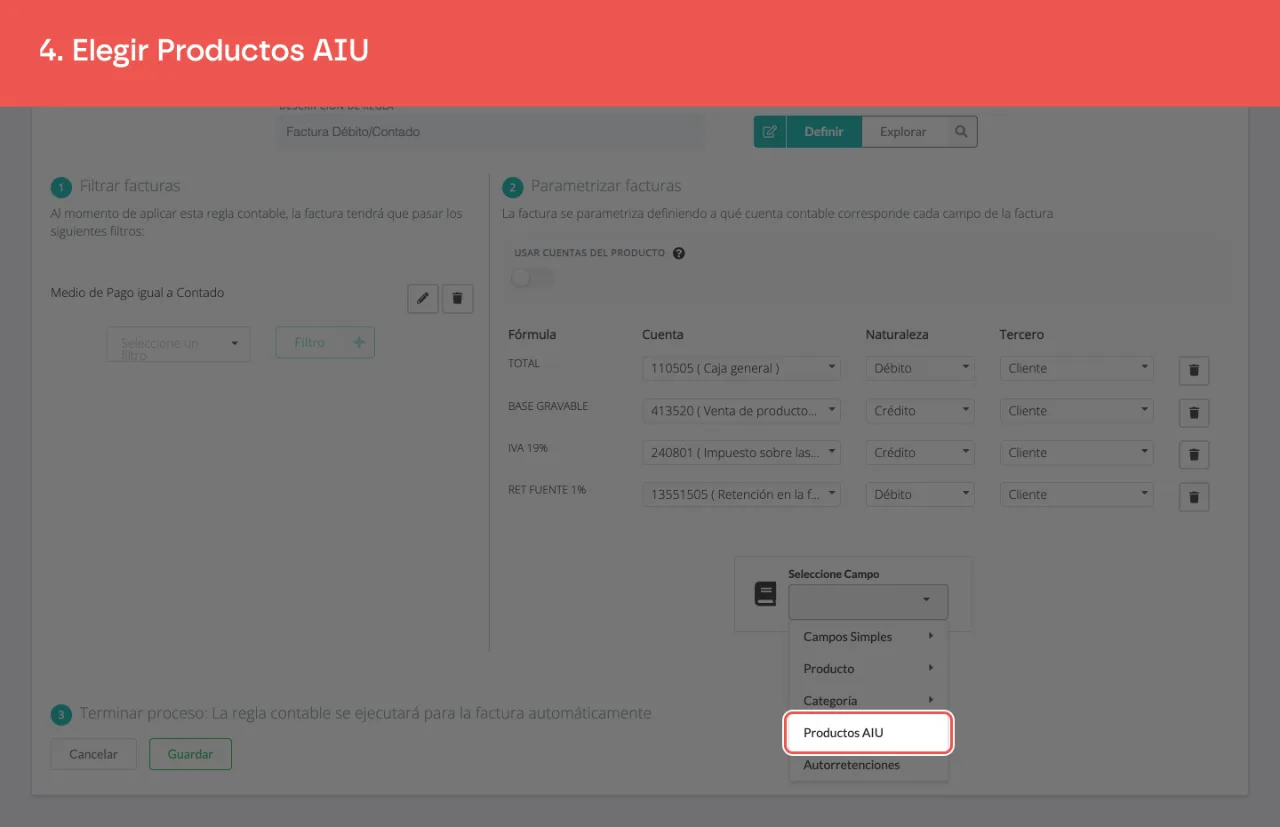Change TOTAL Naturaleza dropdown Débito
Screen dimensions: 1280x827
coord(920,368)
